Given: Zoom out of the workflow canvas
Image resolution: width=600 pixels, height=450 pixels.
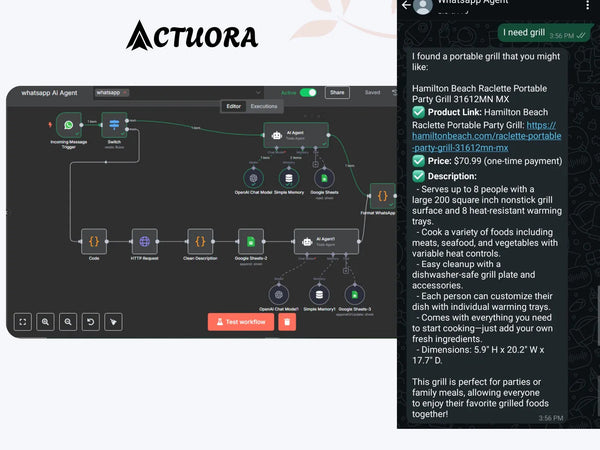Looking at the screenshot, I should (68, 322).
